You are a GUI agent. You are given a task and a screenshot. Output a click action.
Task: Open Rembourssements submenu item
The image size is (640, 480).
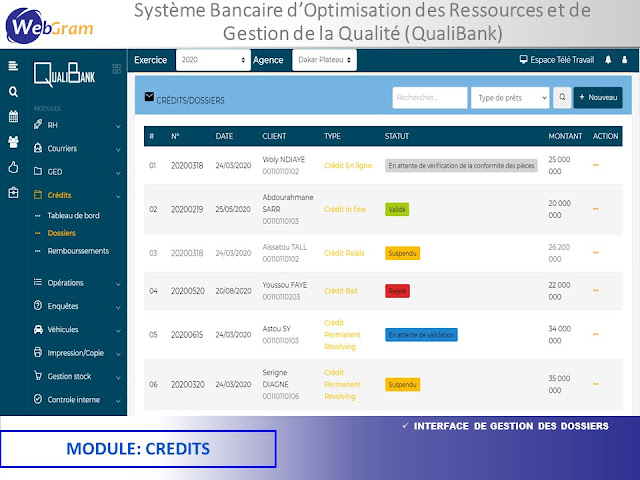click(x=78, y=251)
